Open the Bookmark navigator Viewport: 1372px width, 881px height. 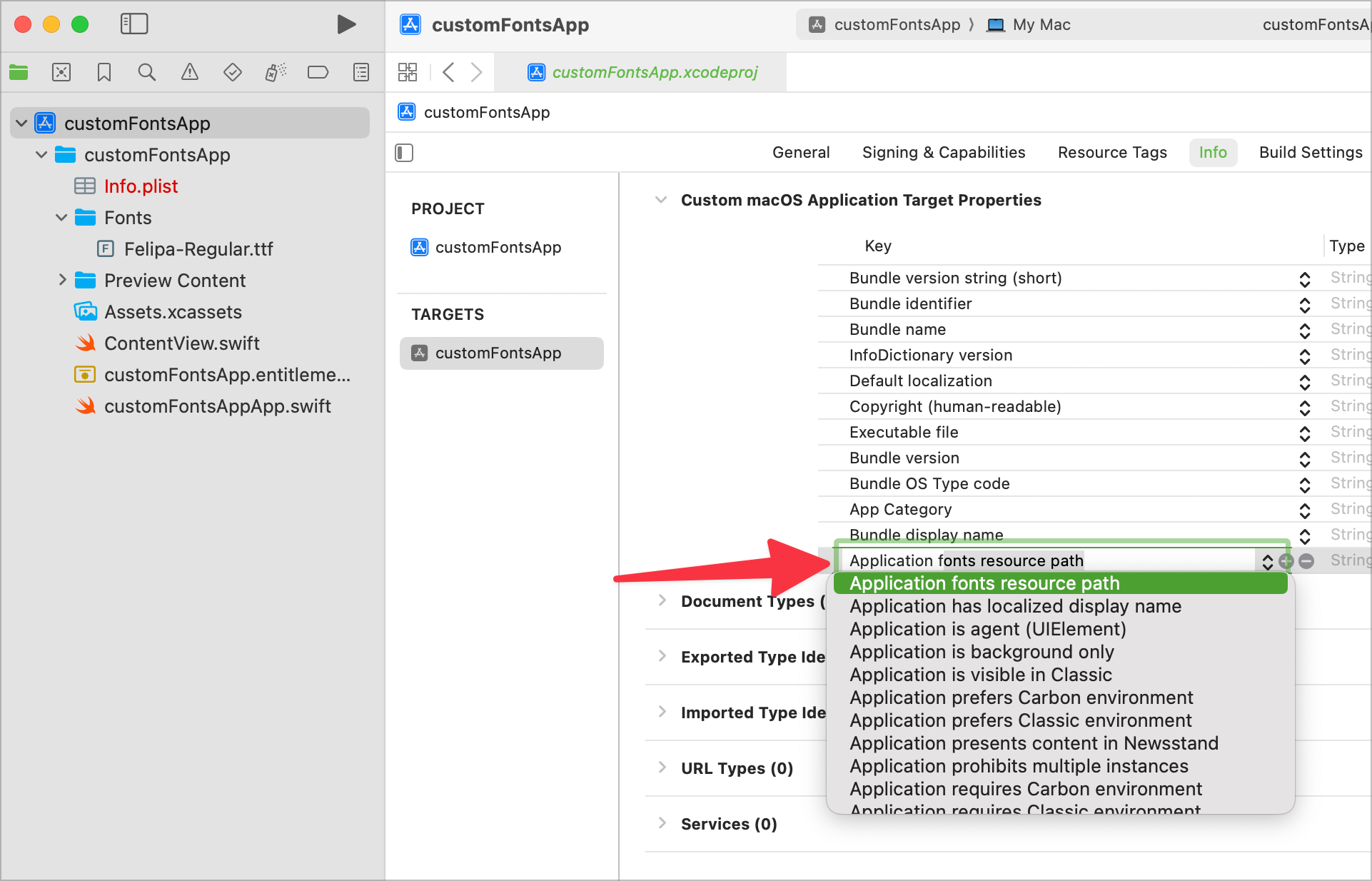click(104, 72)
